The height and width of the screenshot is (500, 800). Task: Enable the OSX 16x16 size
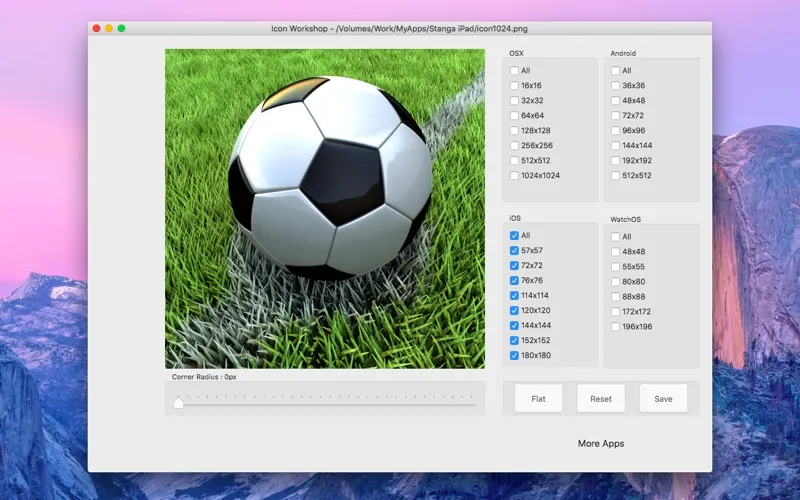pyautogui.click(x=515, y=86)
